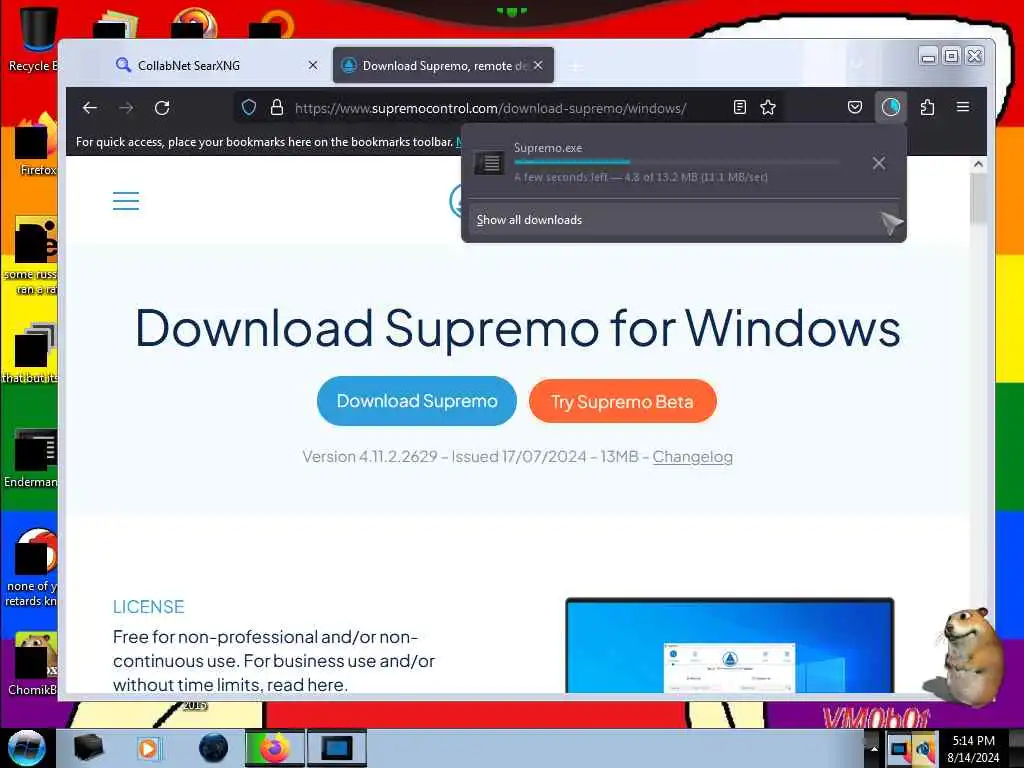This screenshot has height=768, width=1024.
Task: Open the Changelog link
Action: pos(692,456)
